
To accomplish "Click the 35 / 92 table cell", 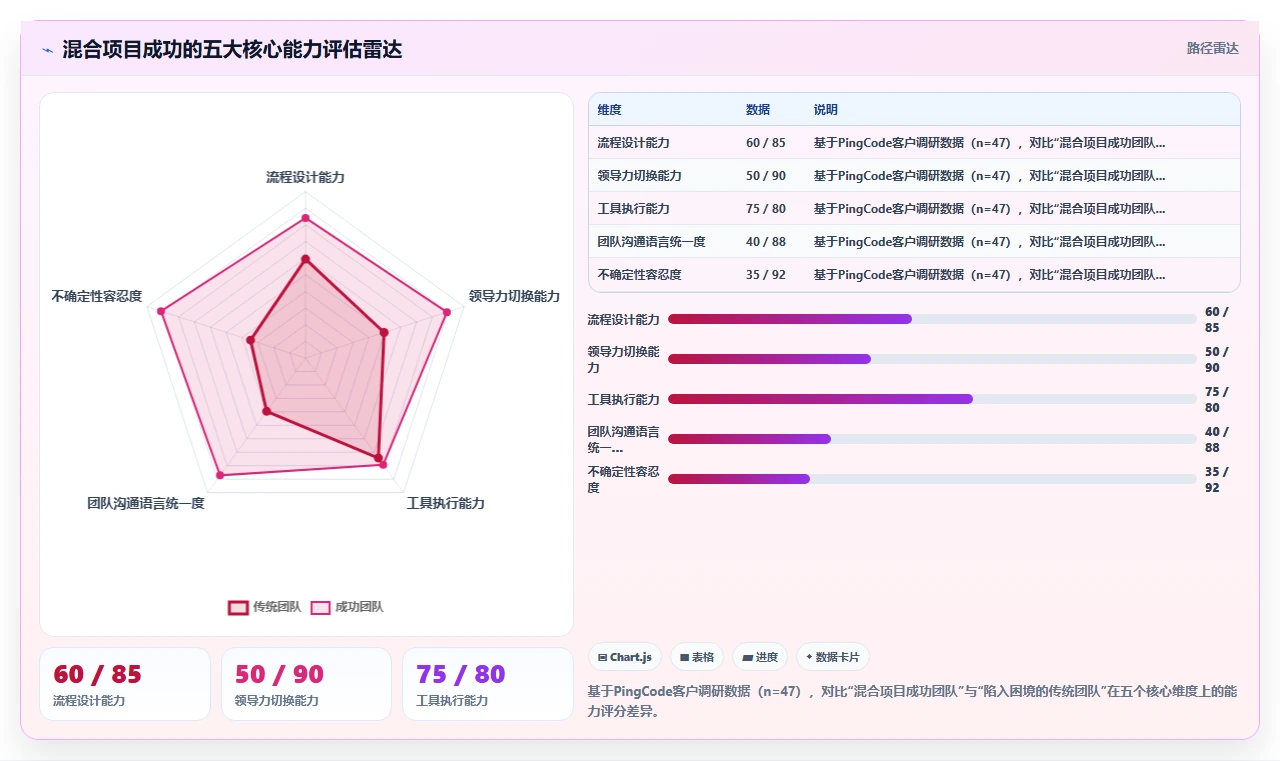I will 766,275.
